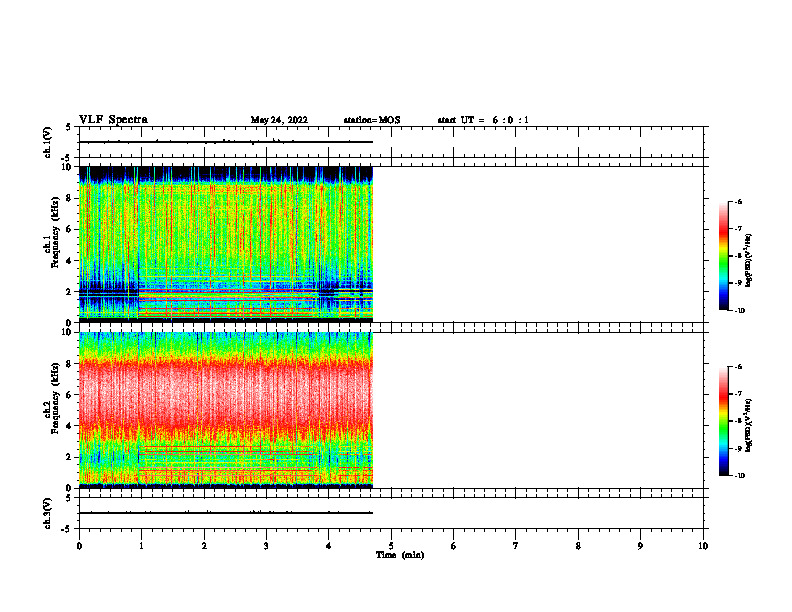Image resolution: width=792 pixels, height=612 pixels.
Task: Click the "ch.3(V)" axis label
Action: 47,513
